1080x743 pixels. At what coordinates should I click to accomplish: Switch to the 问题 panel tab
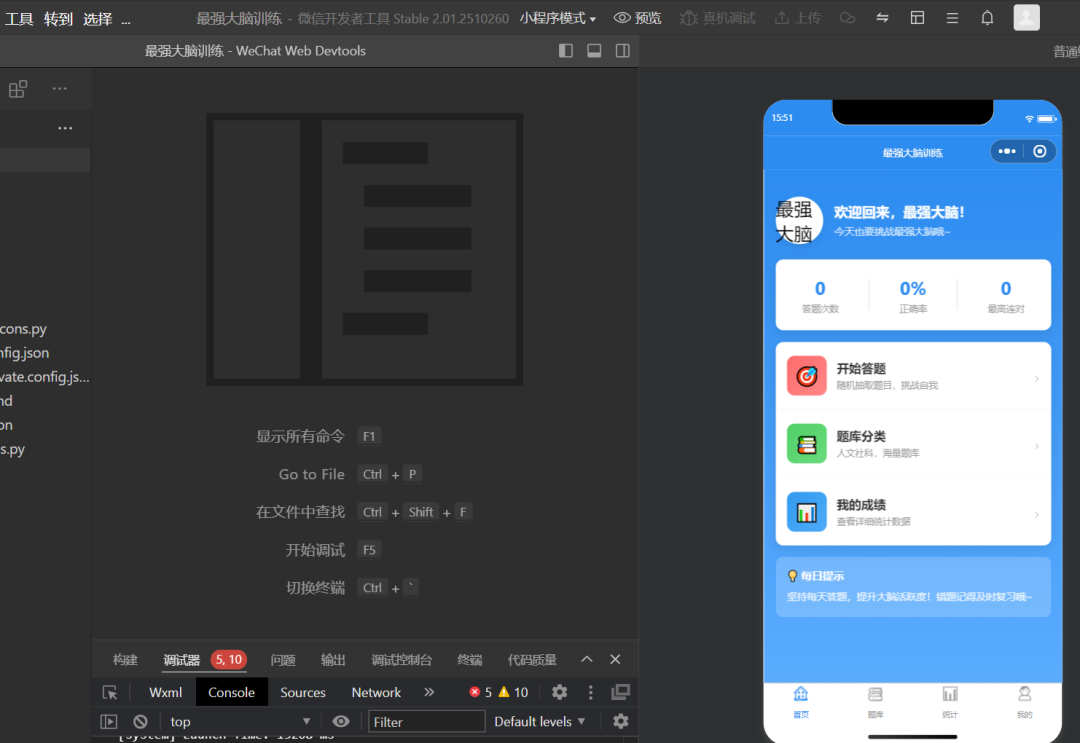pyautogui.click(x=283, y=660)
